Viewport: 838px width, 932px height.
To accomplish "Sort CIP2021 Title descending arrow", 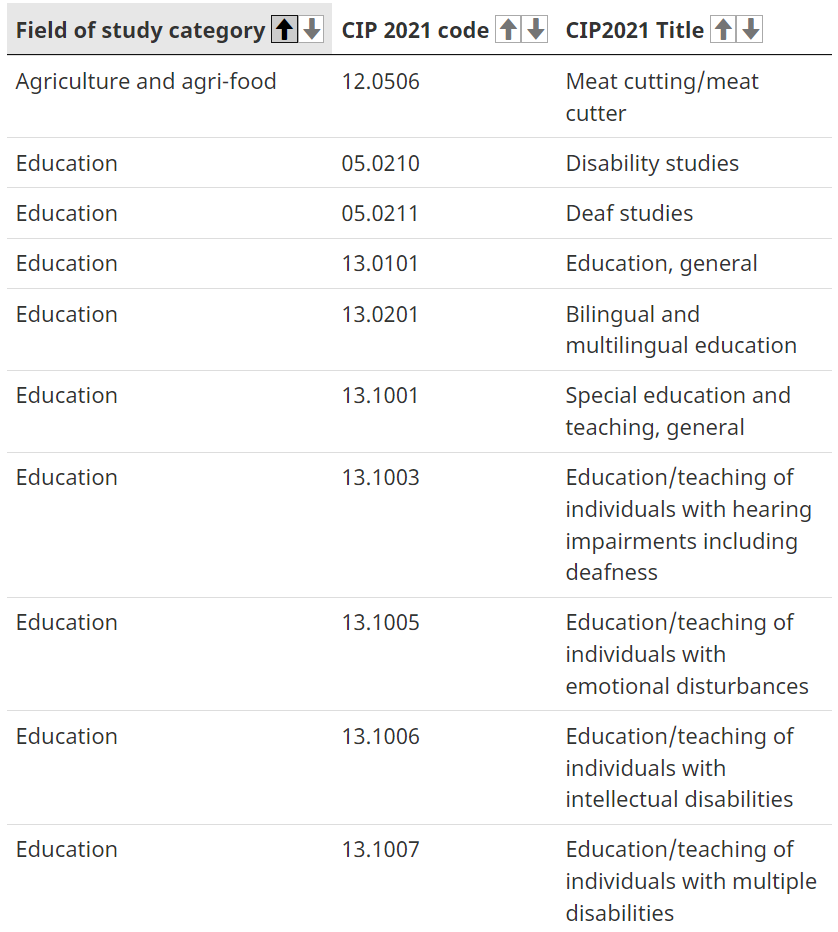I will click(751, 29).
